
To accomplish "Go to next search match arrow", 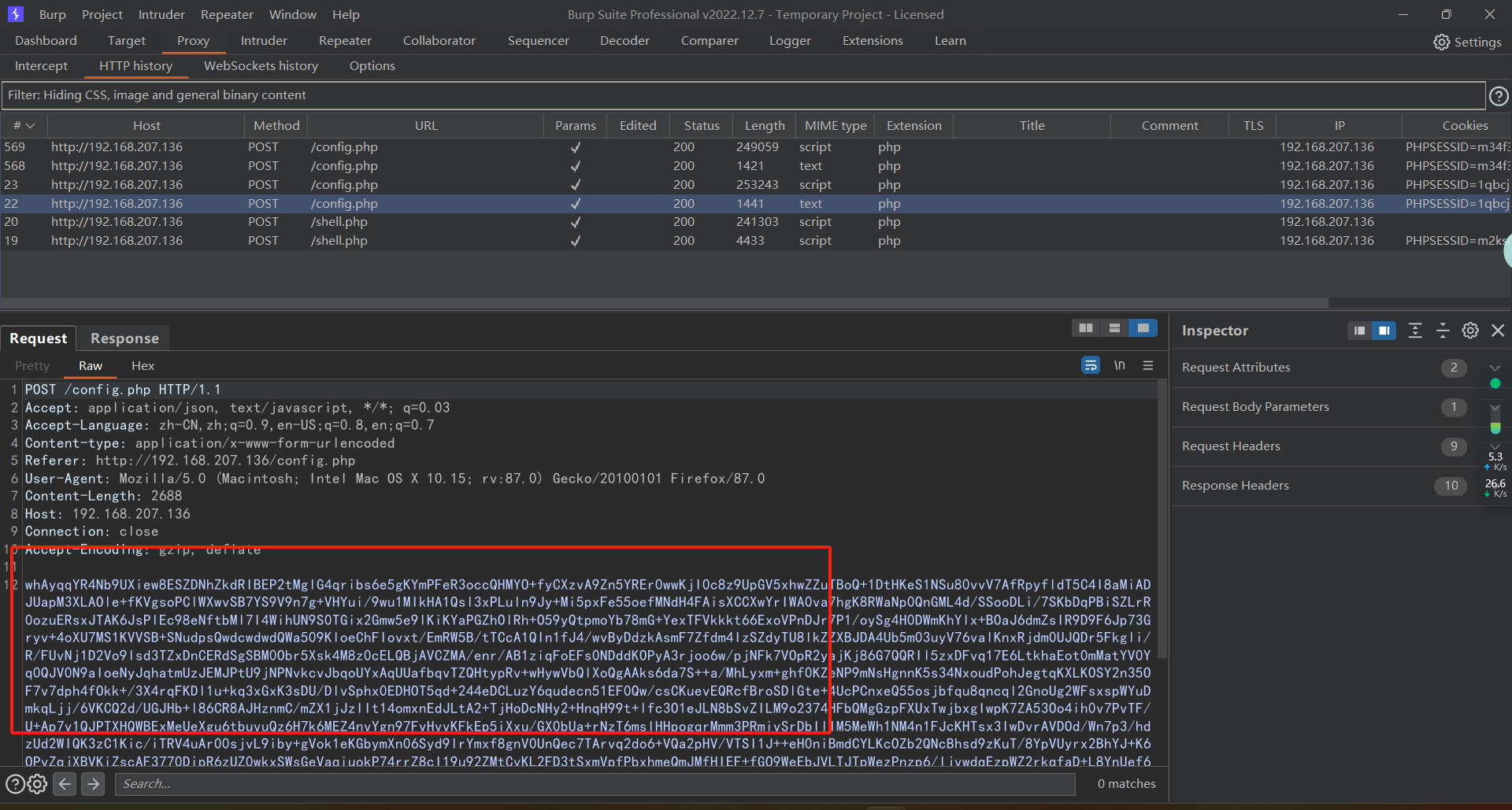I will coord(93,784).
